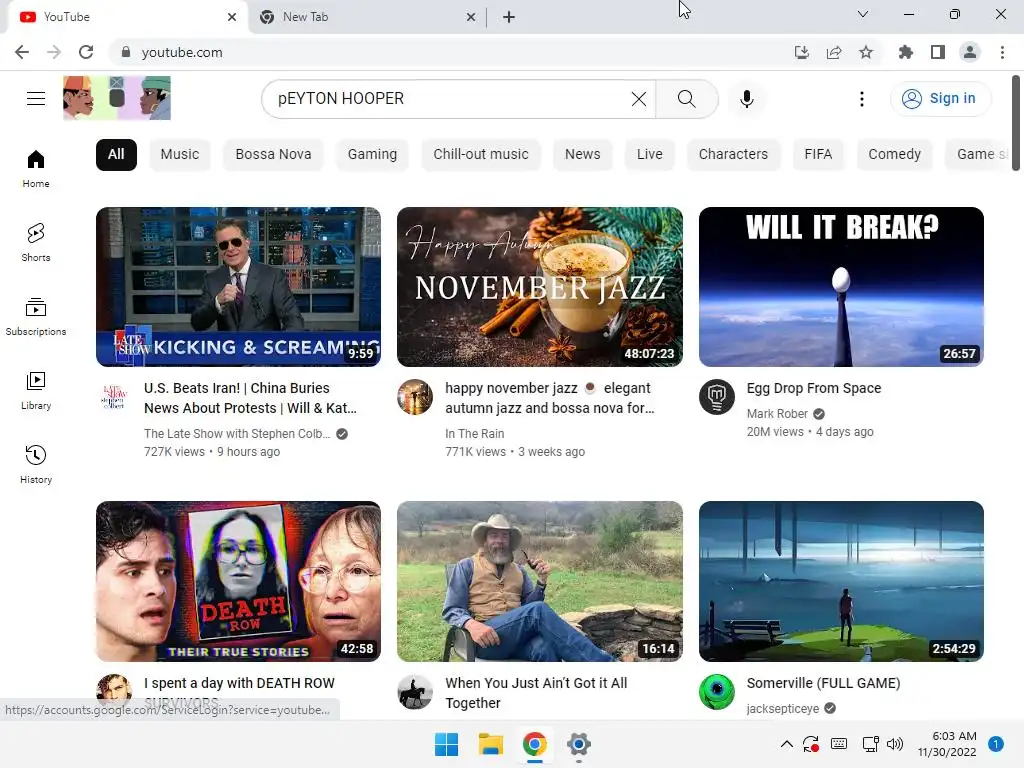Open the happy november jazz title link
Screen dimensions: 1024x768
549,398
